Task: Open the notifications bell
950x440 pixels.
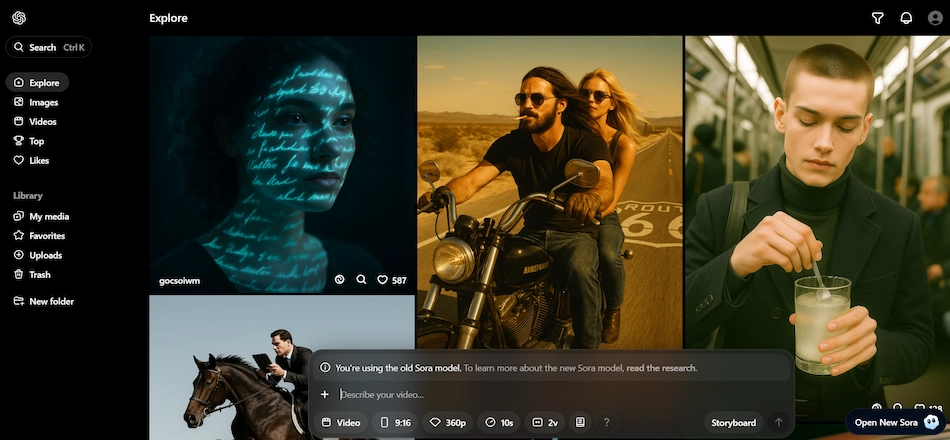Action: tap(906, 18)
